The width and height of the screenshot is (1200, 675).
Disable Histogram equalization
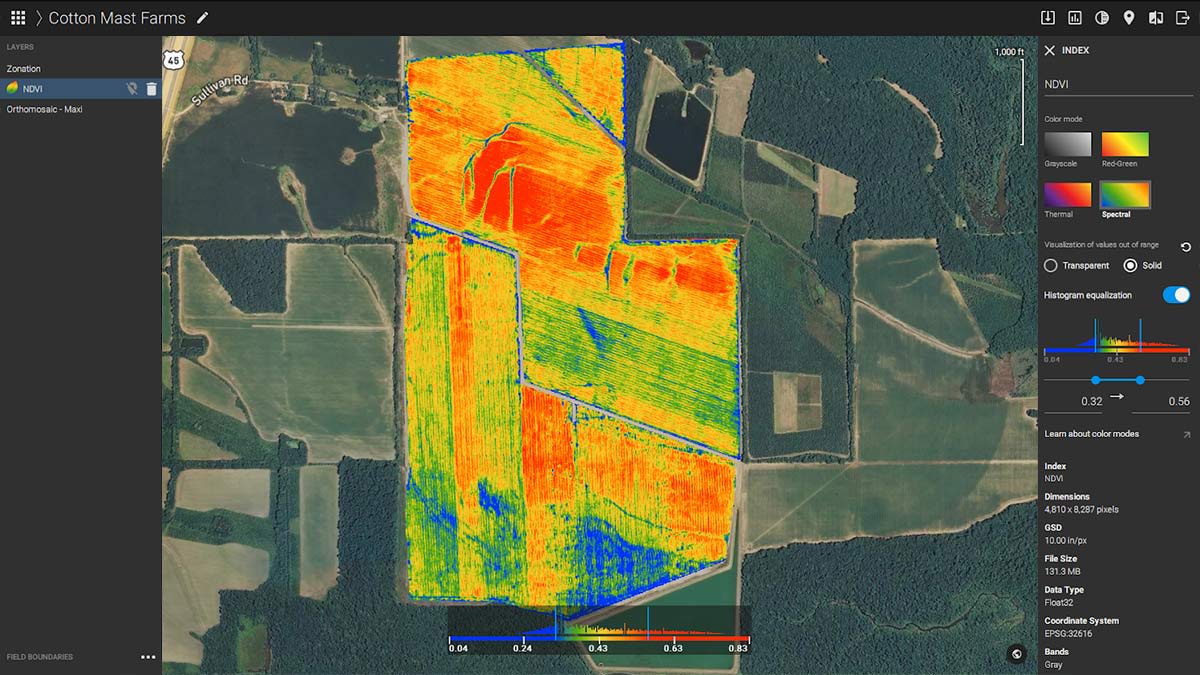1175,295
